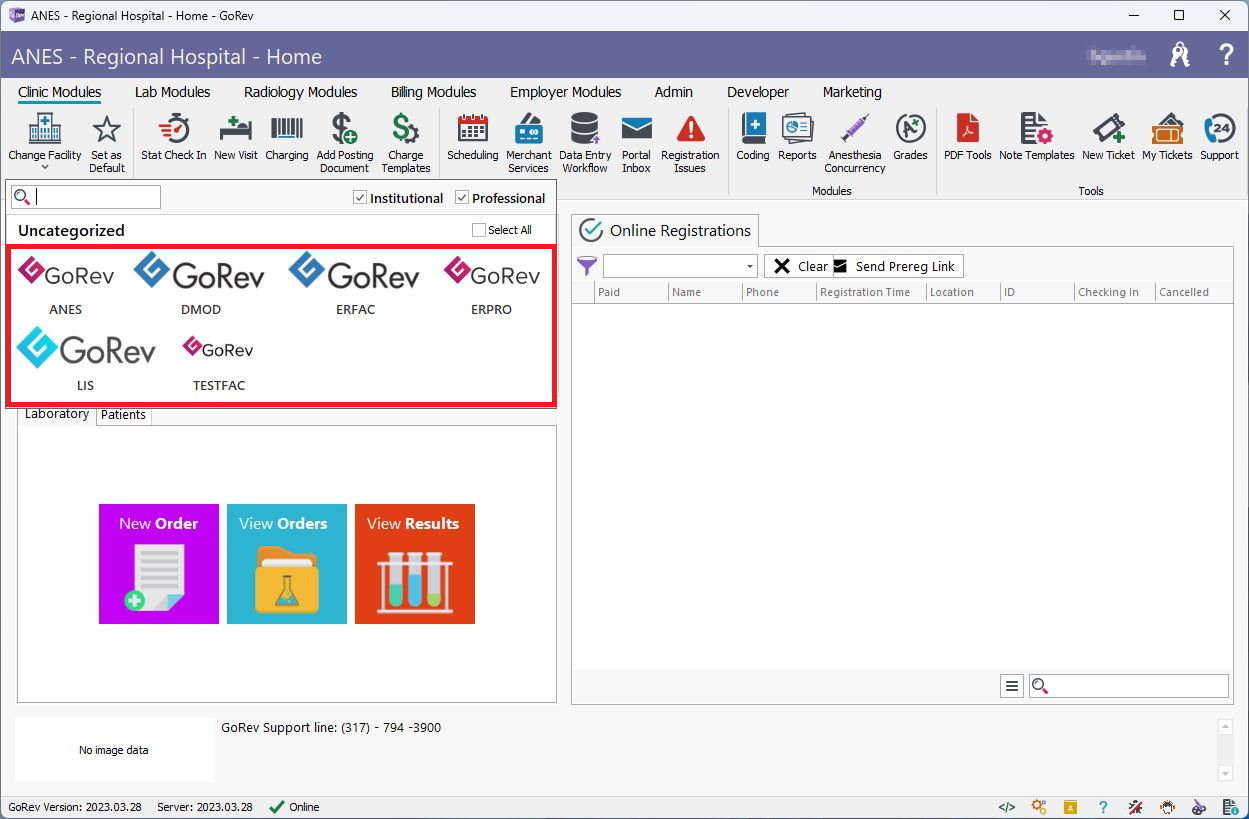The width and height of the screenshot is (1249, 819).
Task: Click the filter funnel icon
Action: click(x=587, y=266)
